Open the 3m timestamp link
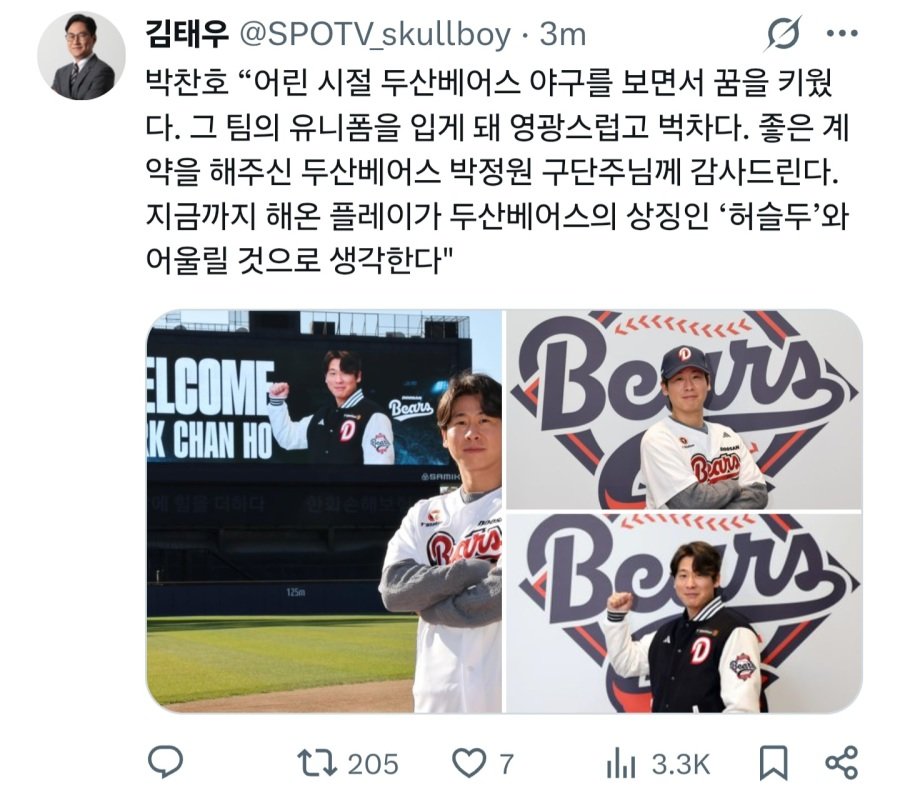The image size is (900, 808). click(x=562, y=35)
